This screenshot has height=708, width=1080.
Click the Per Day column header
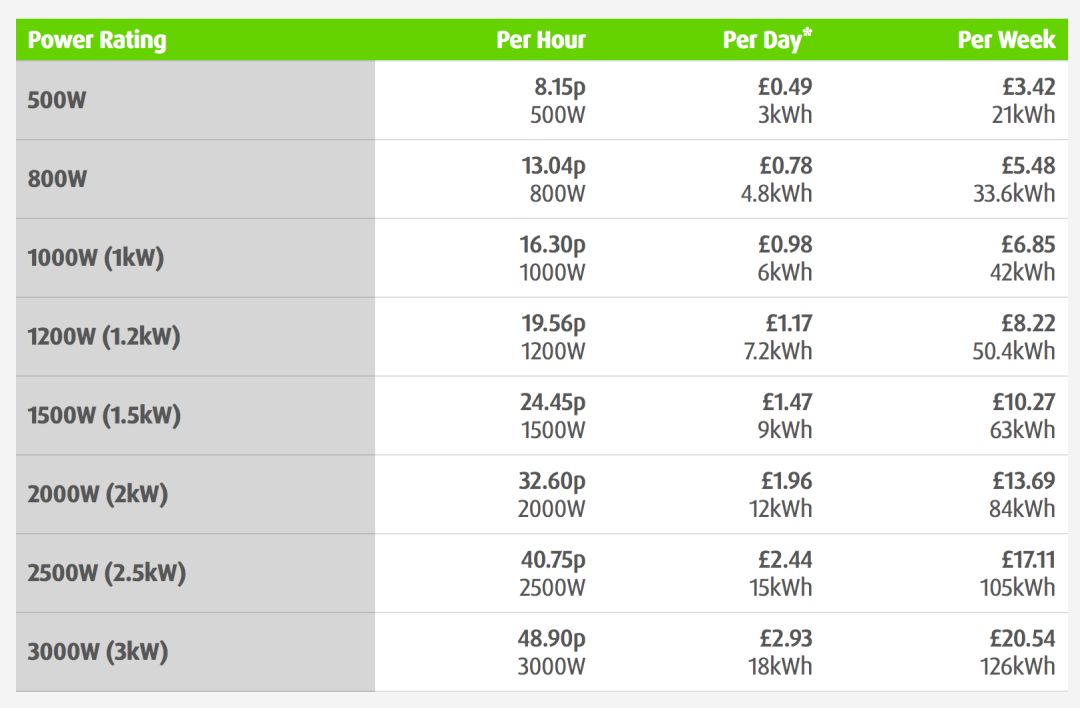tap(767, 41)
